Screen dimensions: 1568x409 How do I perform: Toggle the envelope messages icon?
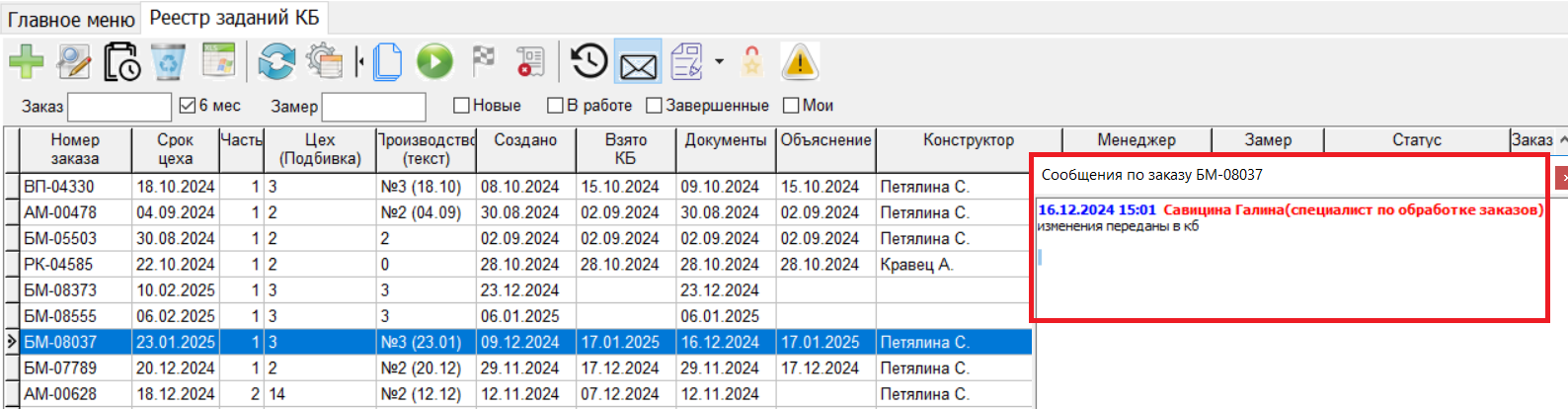click(x=638, y=65)
